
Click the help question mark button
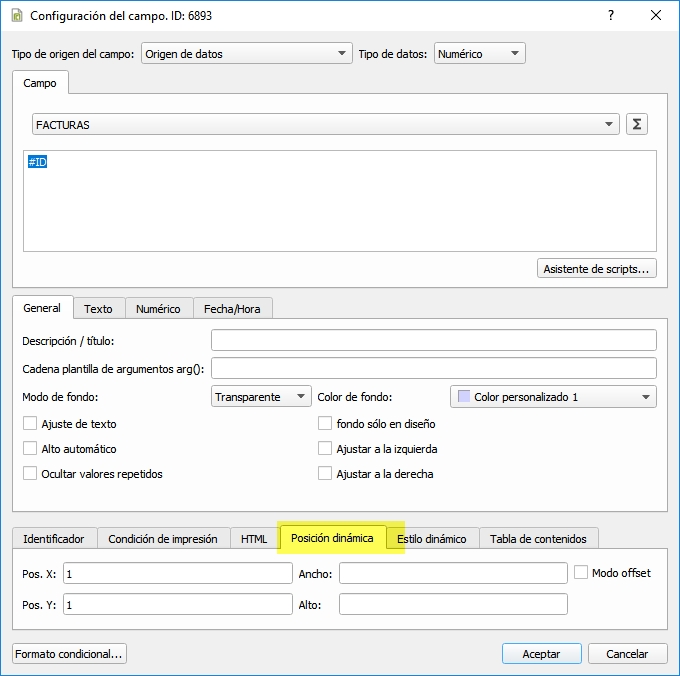[610, 16]
